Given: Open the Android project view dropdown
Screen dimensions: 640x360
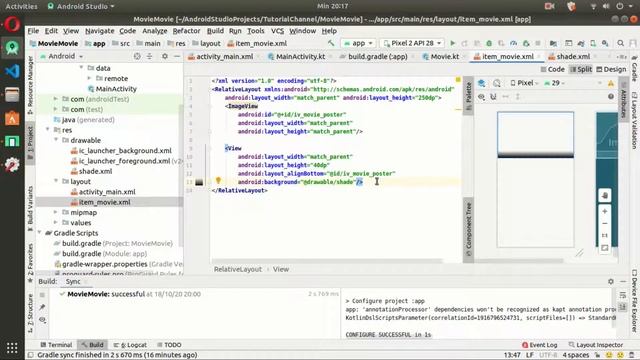Looking at the screenshot, I should [62, 56].
